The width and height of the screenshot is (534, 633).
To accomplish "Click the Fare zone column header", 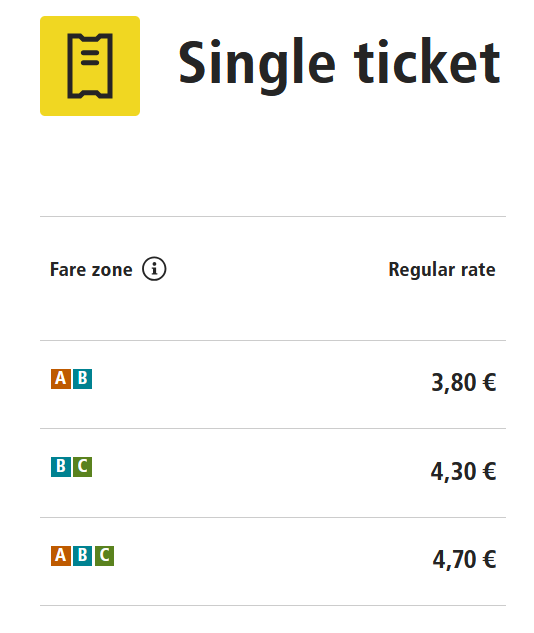I will coord(91,269).
